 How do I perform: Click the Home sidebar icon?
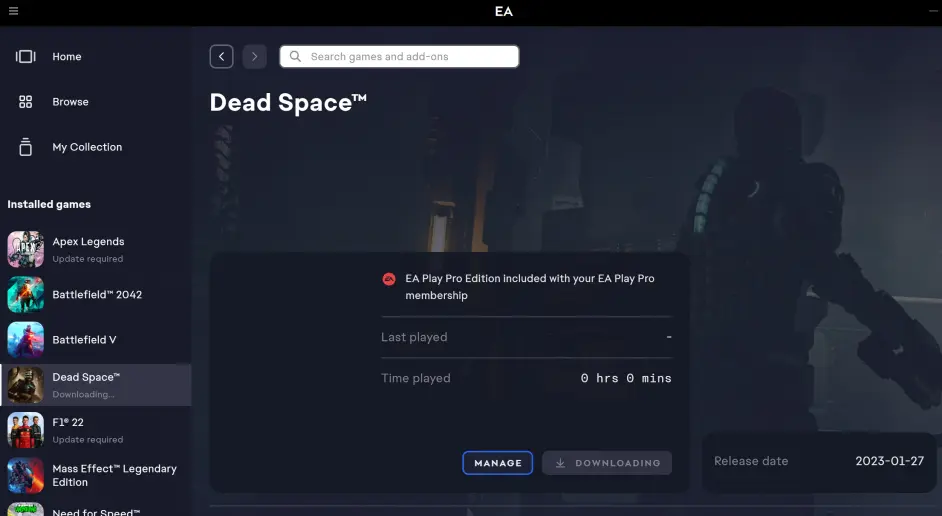26,57
